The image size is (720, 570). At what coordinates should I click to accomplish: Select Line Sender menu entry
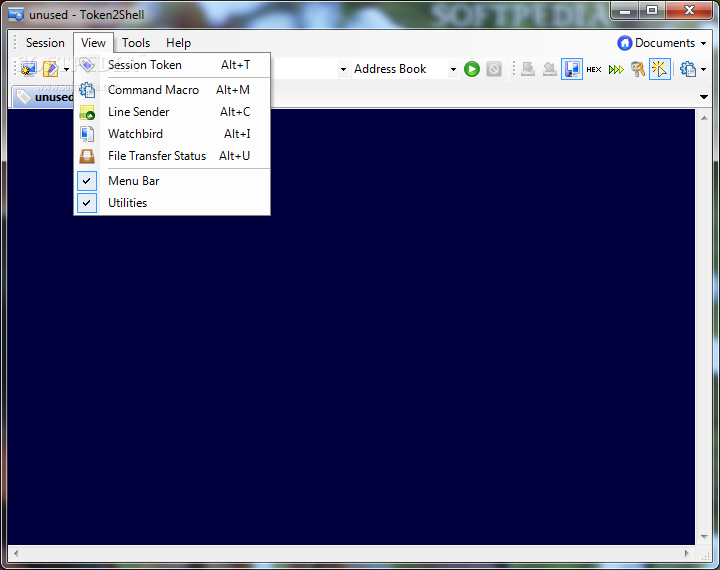172,112
